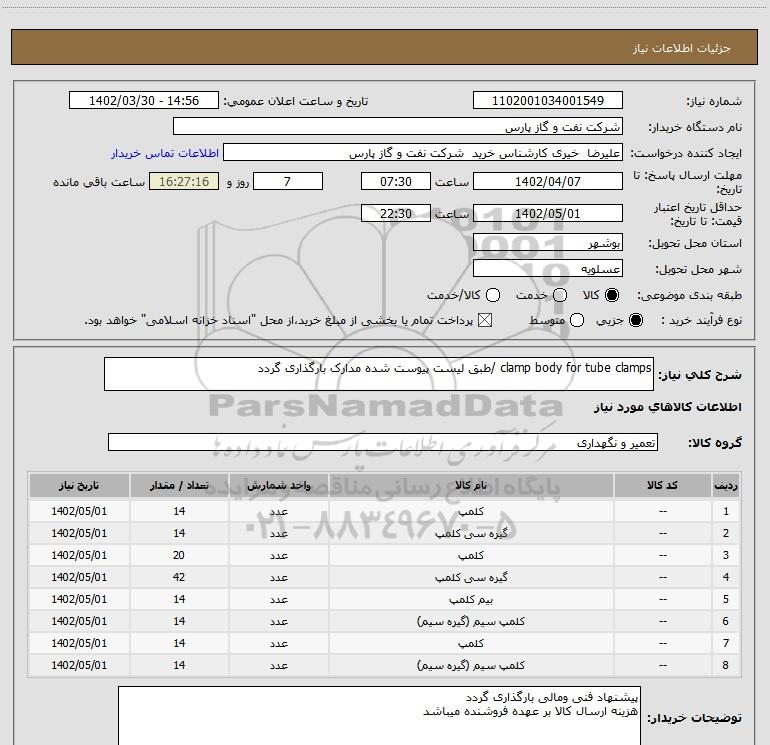Select item name کلمپ in row 1
Viewport: 770px width, 745px height.
click(471, 512)
